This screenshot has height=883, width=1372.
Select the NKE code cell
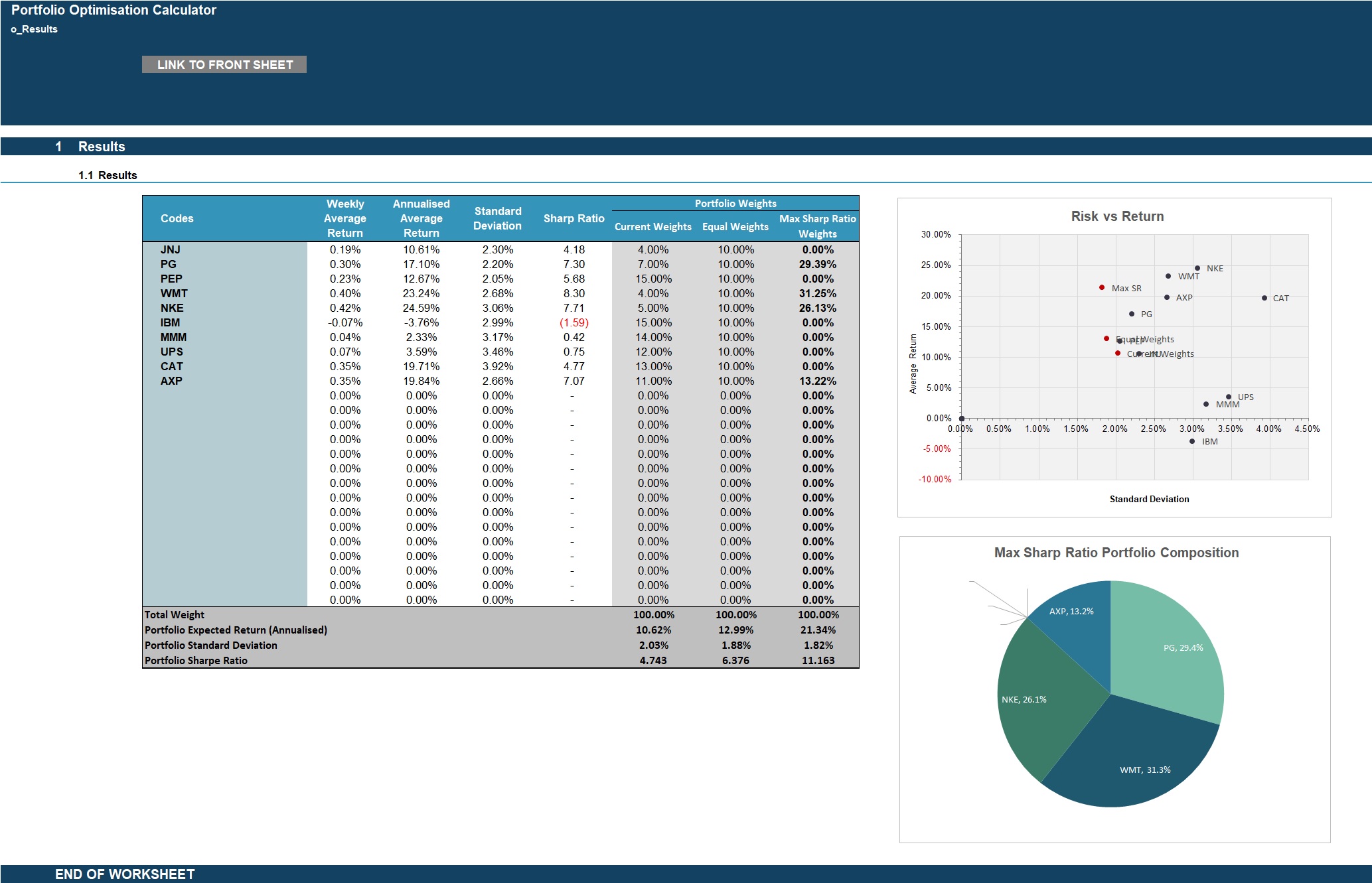point(225,308)
